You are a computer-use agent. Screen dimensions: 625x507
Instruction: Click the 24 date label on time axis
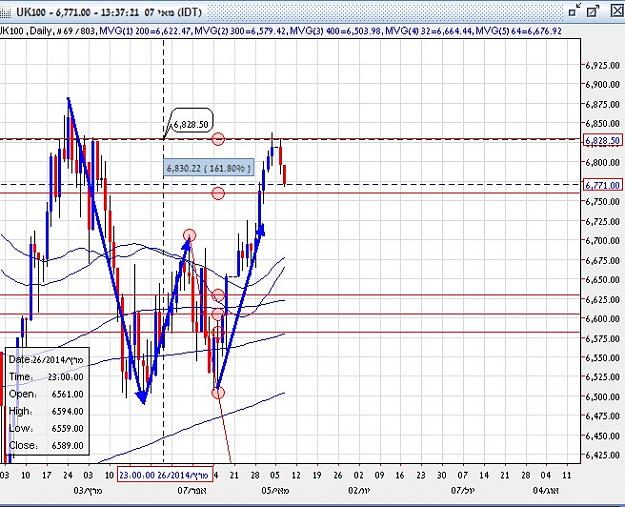[68, 475]
